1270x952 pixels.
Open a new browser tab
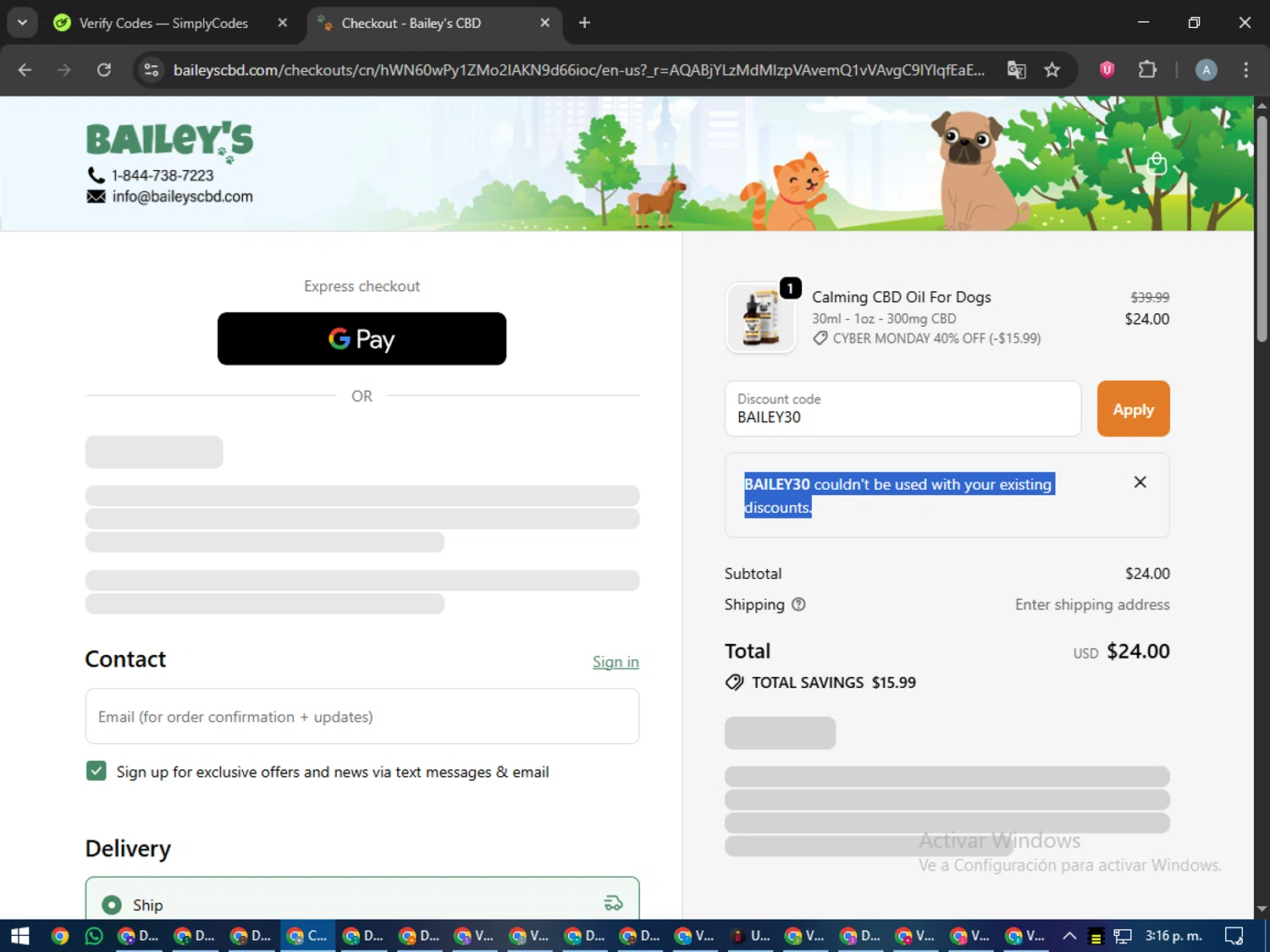click(x=584, y=23)
